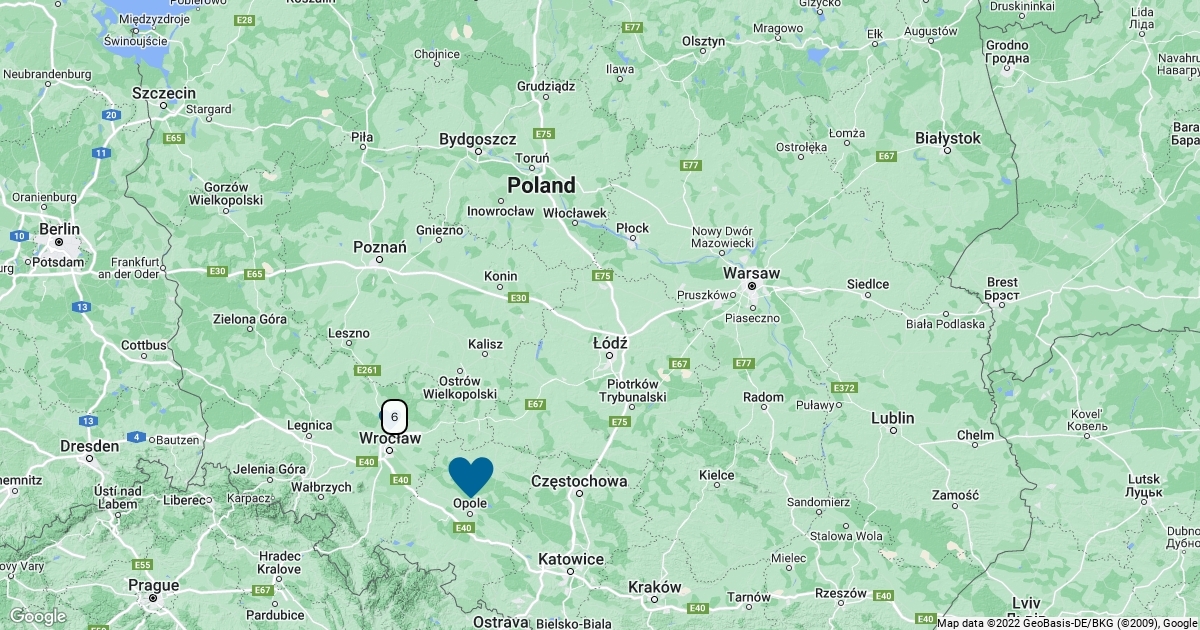Click the Google logo in the corner

click(x=37, y=617)
